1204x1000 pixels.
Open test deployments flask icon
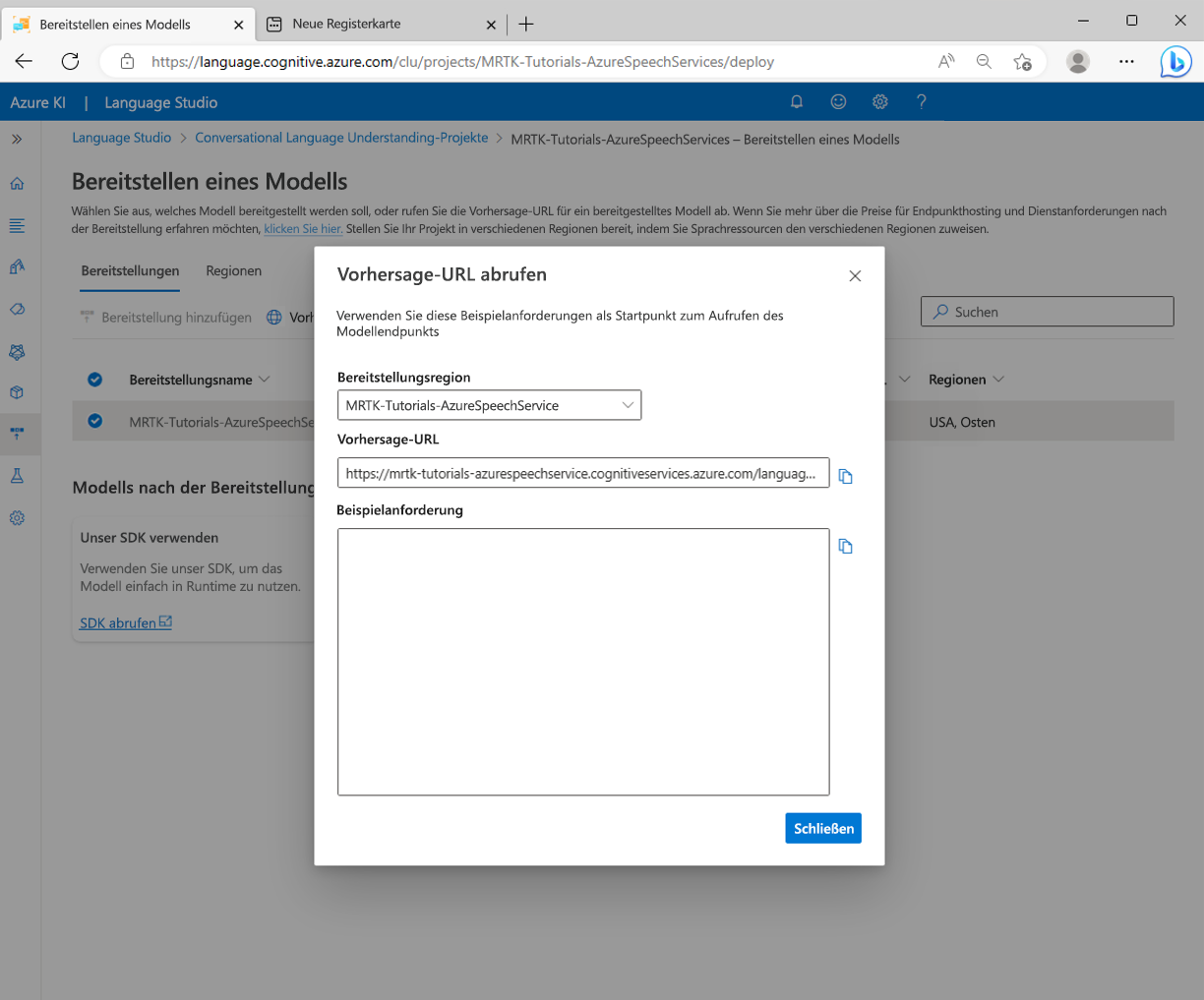(x=17, y=476)
